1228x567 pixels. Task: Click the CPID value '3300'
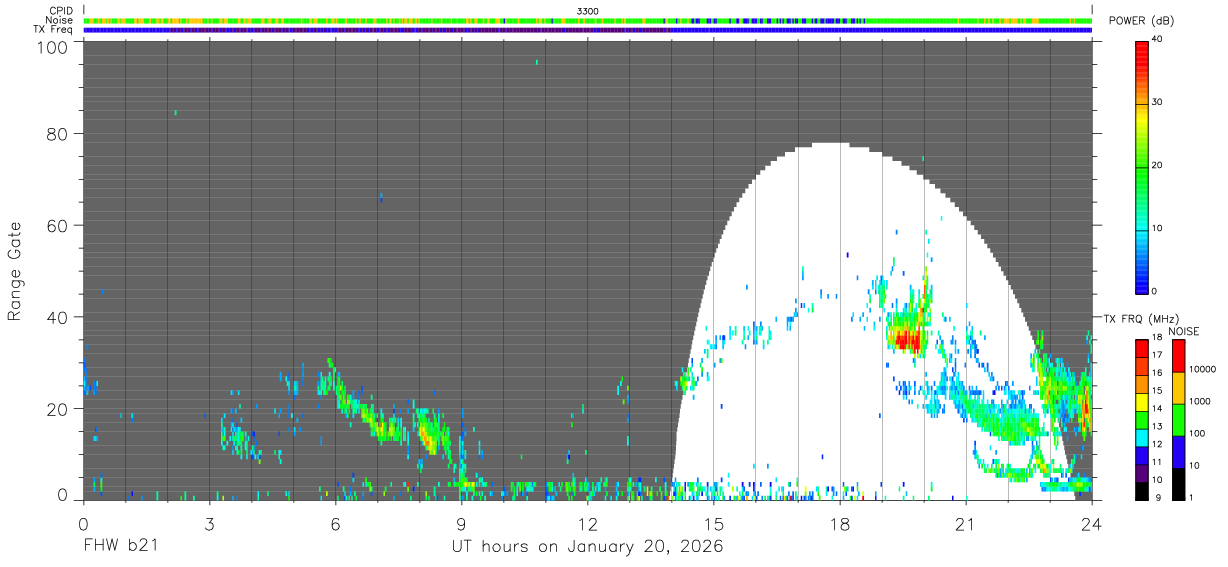click(x=588, y=11)
